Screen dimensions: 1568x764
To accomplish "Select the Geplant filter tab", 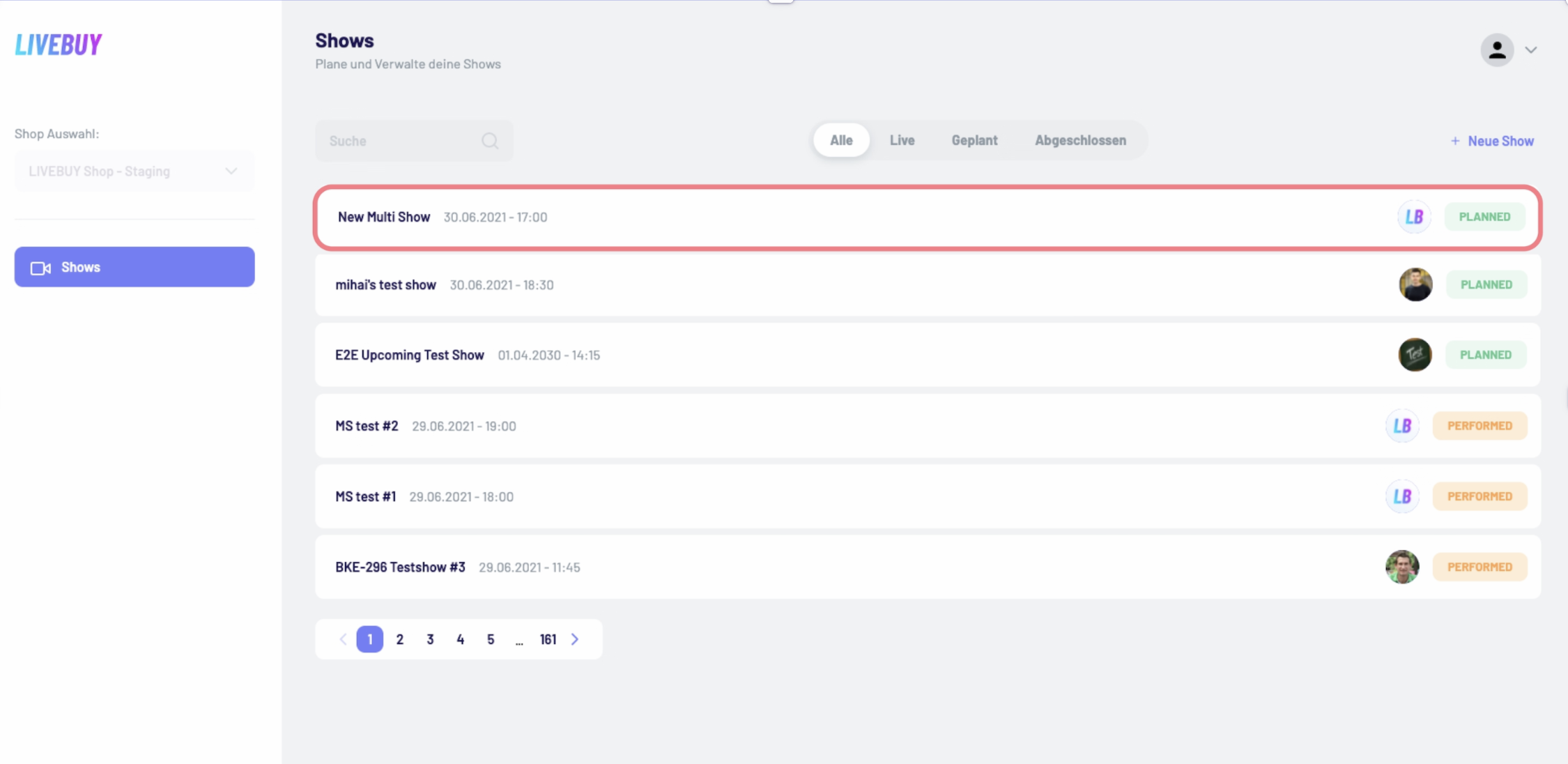I will [974, 140].
